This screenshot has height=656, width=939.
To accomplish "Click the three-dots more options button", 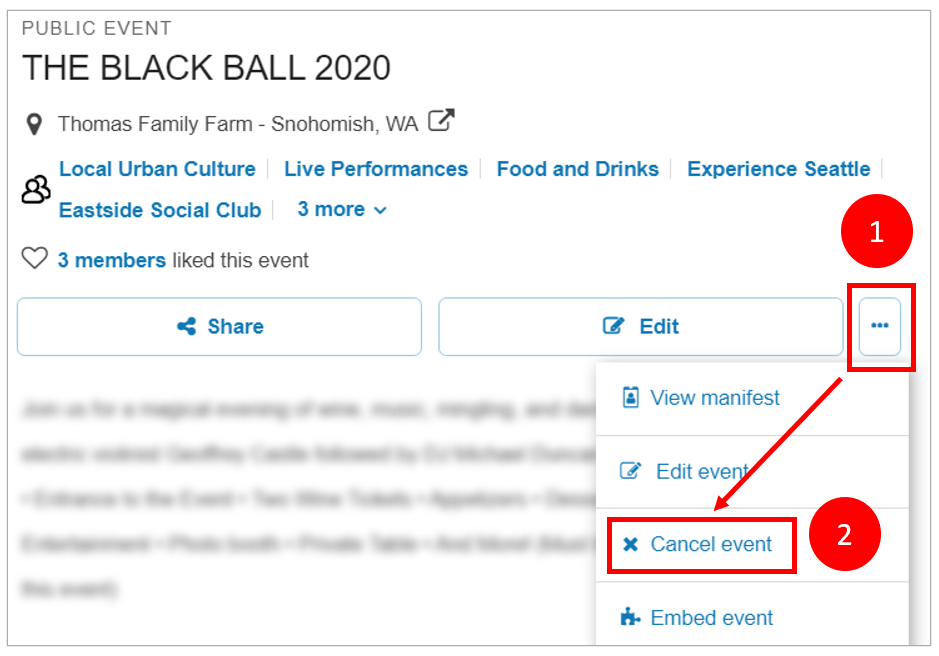I will coord(879,326).
